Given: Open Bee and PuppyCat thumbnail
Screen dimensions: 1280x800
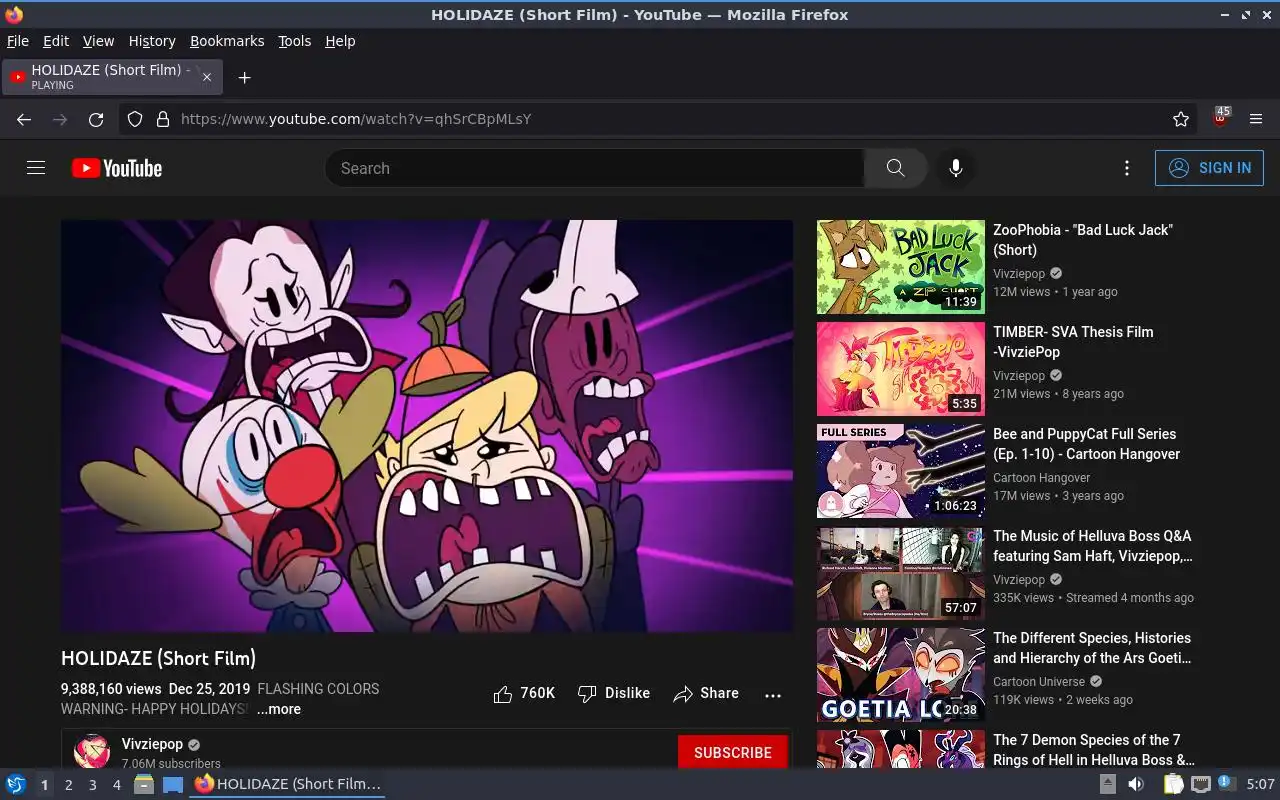Looking at the screenshot, I should click(901, 471).
